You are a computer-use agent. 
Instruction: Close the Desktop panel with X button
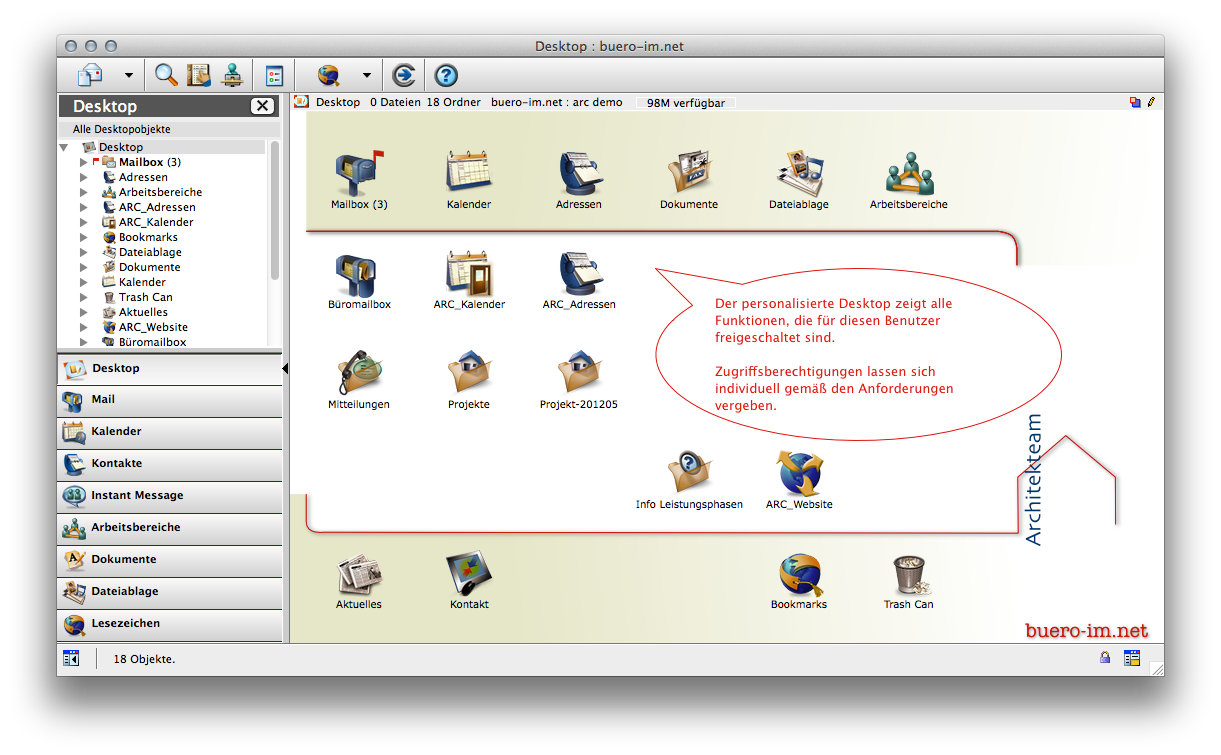click(262, 106)
